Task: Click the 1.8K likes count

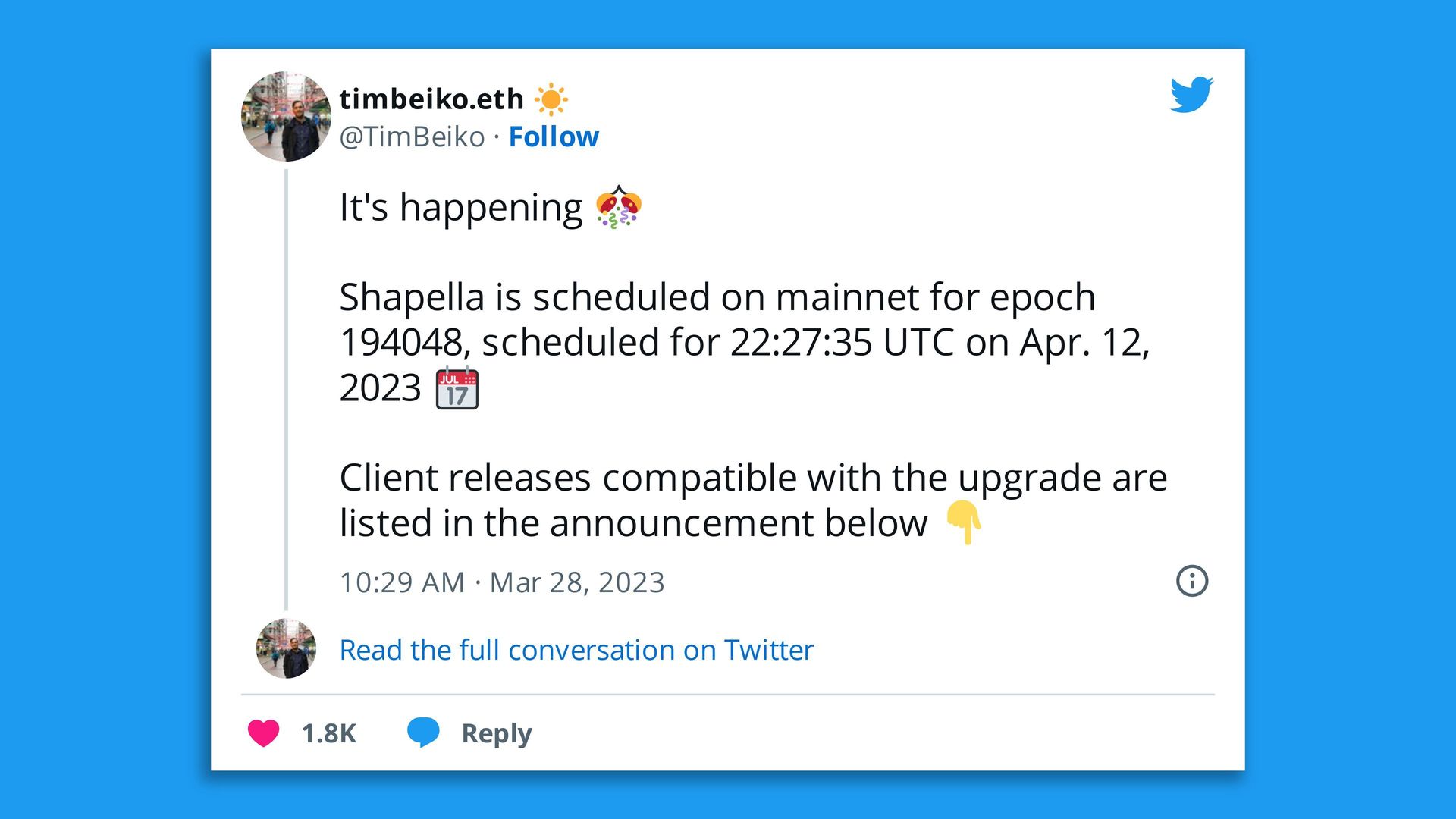Action: click(329, 733)
